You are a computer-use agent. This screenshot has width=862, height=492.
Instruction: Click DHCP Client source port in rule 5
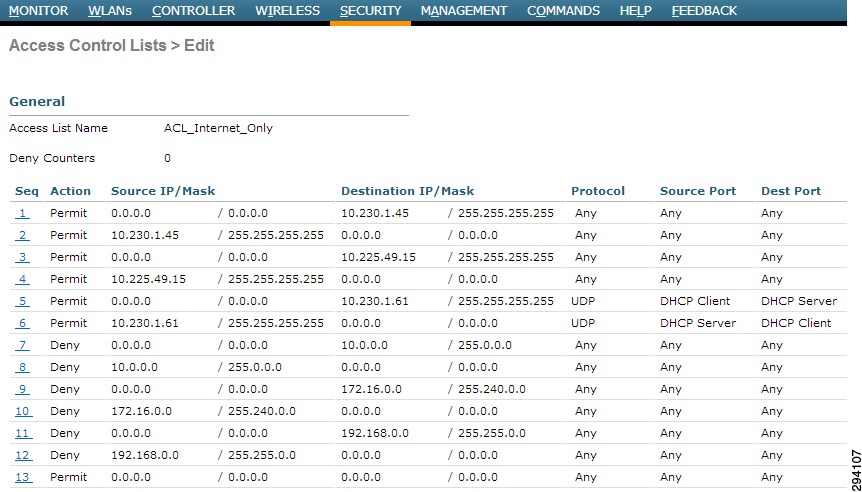pyautogui.click(x=695, y=301)
